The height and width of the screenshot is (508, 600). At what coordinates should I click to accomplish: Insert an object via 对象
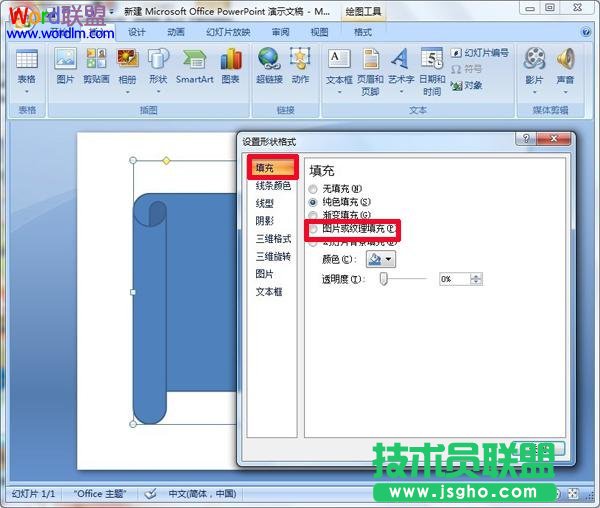pos(466,85)
